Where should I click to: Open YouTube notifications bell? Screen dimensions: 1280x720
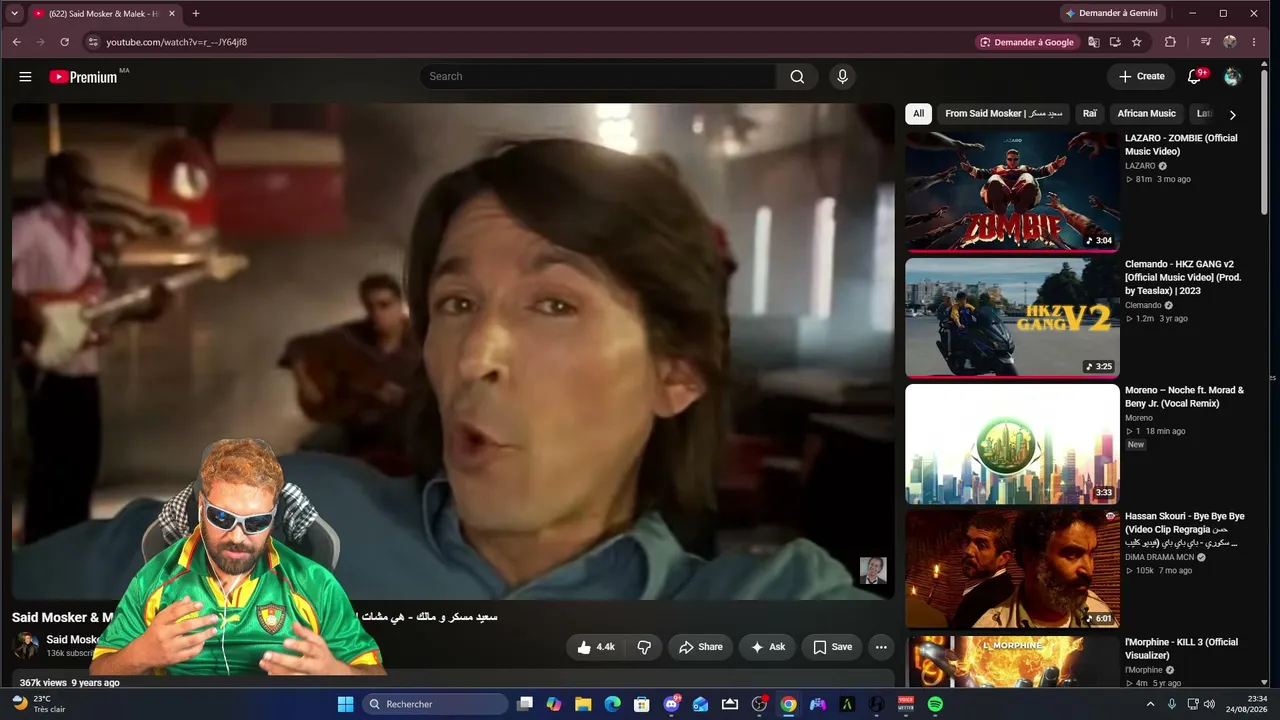[1194, 77]
